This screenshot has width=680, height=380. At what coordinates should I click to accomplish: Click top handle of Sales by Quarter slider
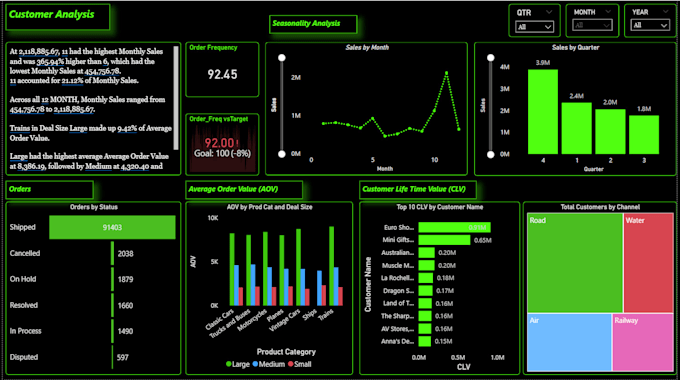click(x=490, y=58)
